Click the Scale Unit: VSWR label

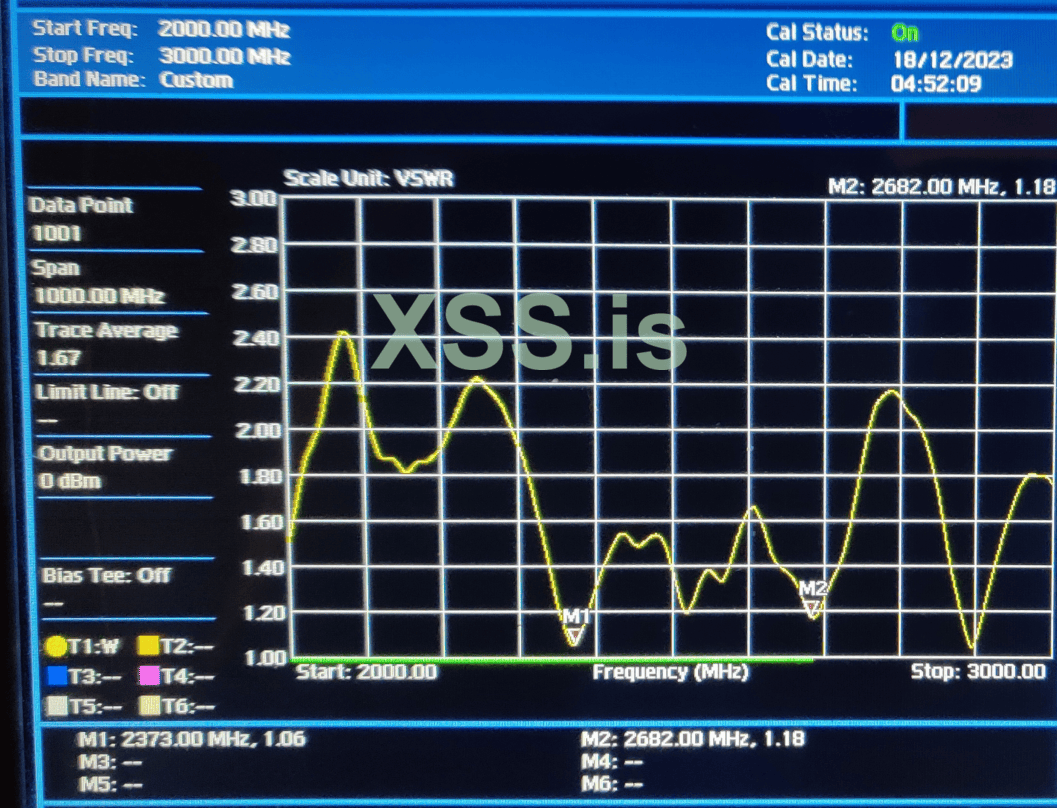368,179
